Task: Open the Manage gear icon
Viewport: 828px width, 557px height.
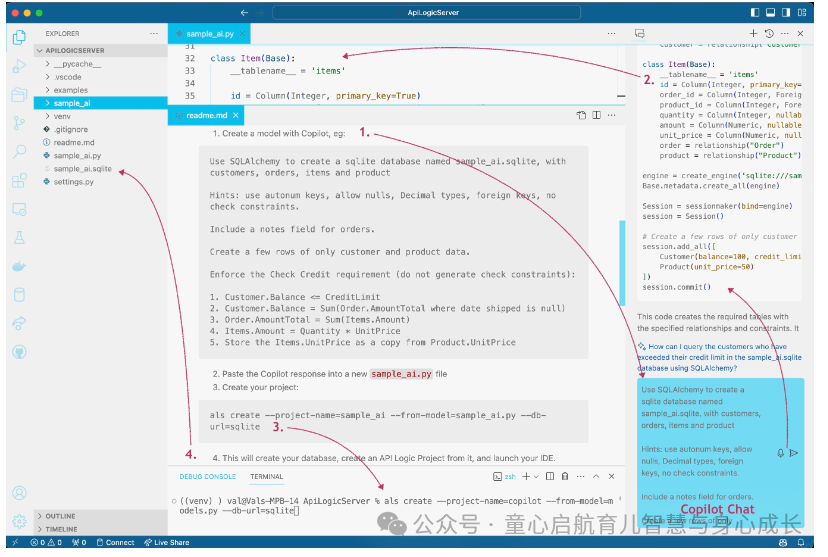Action: click(20, 521)
